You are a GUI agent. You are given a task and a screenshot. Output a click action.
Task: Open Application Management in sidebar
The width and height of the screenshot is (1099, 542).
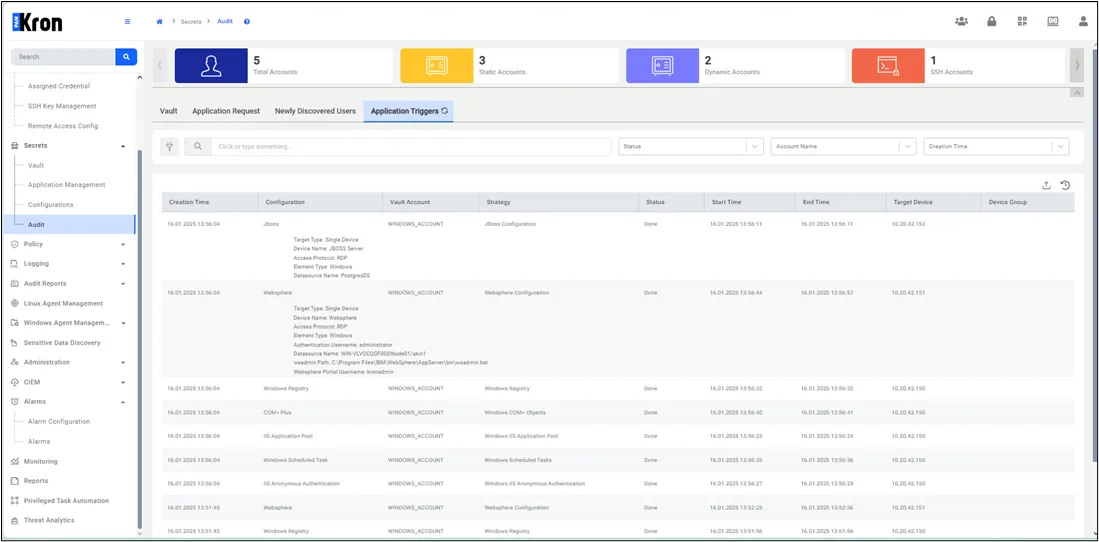(x=67, y=185)
